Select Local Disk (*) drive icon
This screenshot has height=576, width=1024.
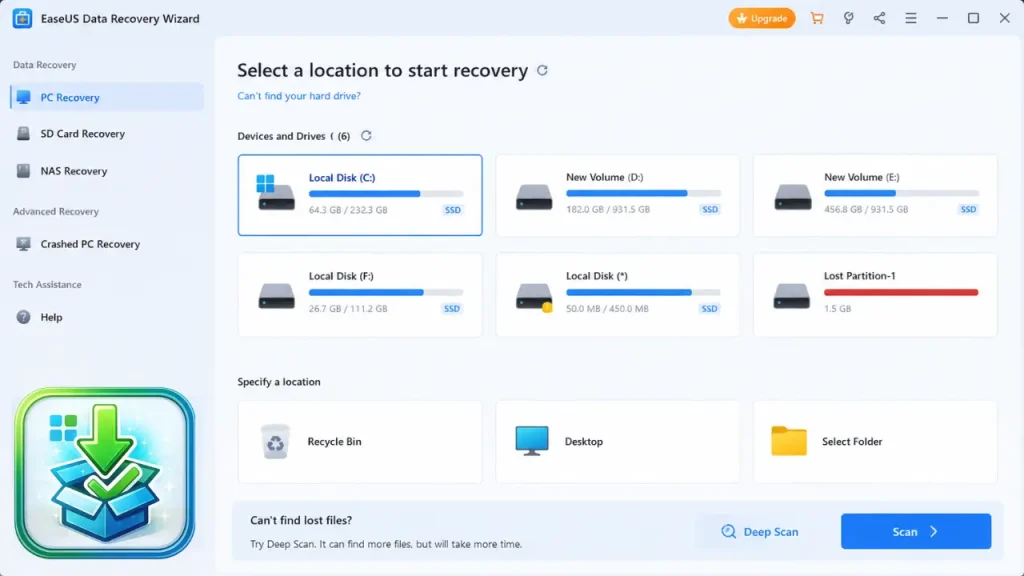[534, 296]
